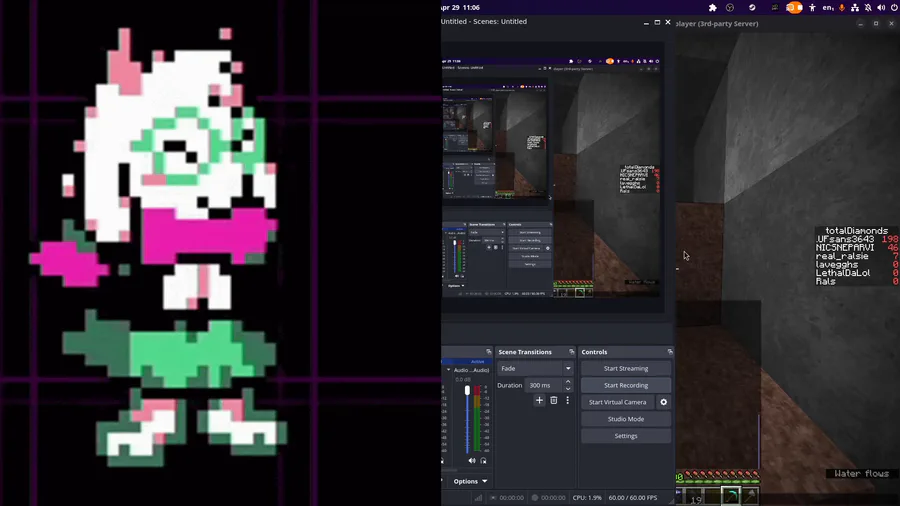Click the orange microphone indicator
The width and height of the screenshot is (900, 506).
coord(842,7)
